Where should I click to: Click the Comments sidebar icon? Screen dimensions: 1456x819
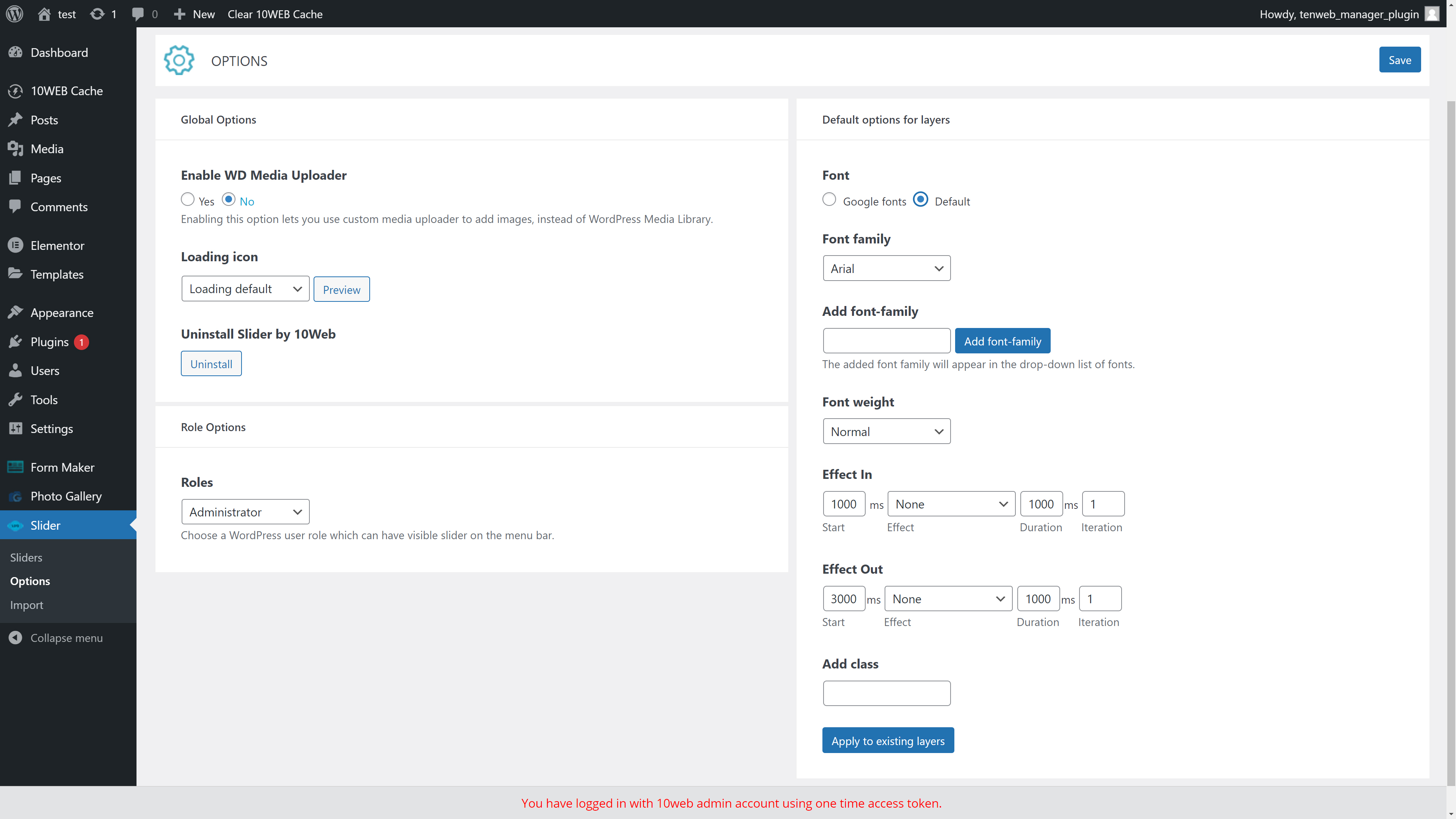pos(15,206)
